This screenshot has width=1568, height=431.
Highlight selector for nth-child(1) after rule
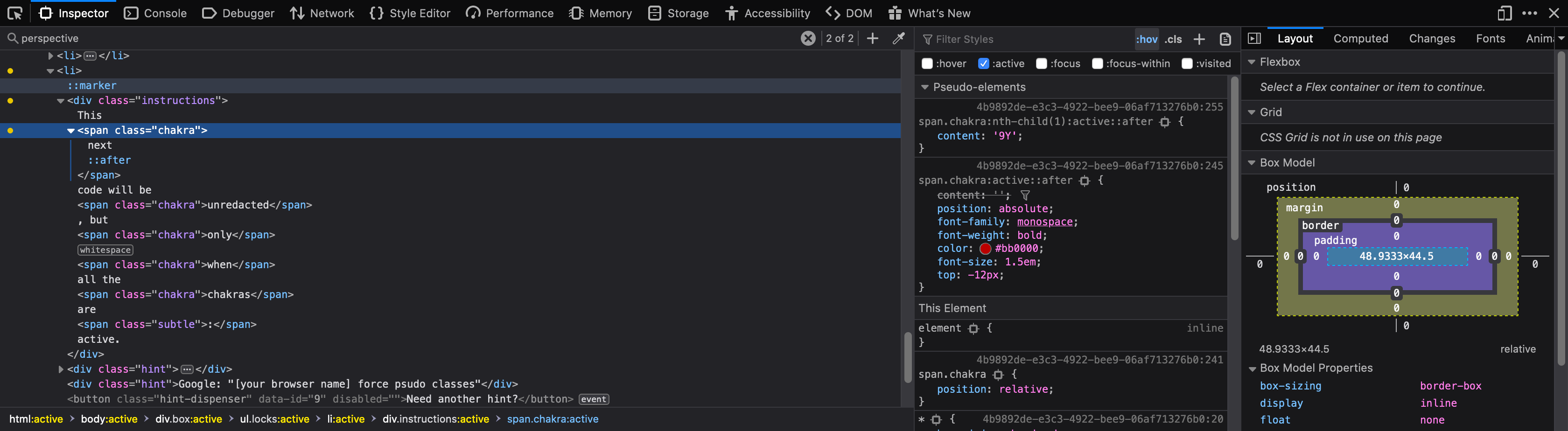click(1164, 122)
